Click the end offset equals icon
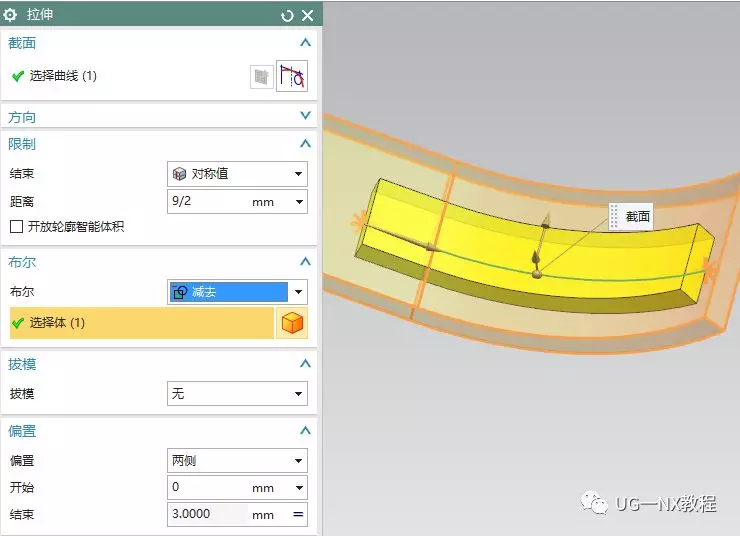 [298, 515]
